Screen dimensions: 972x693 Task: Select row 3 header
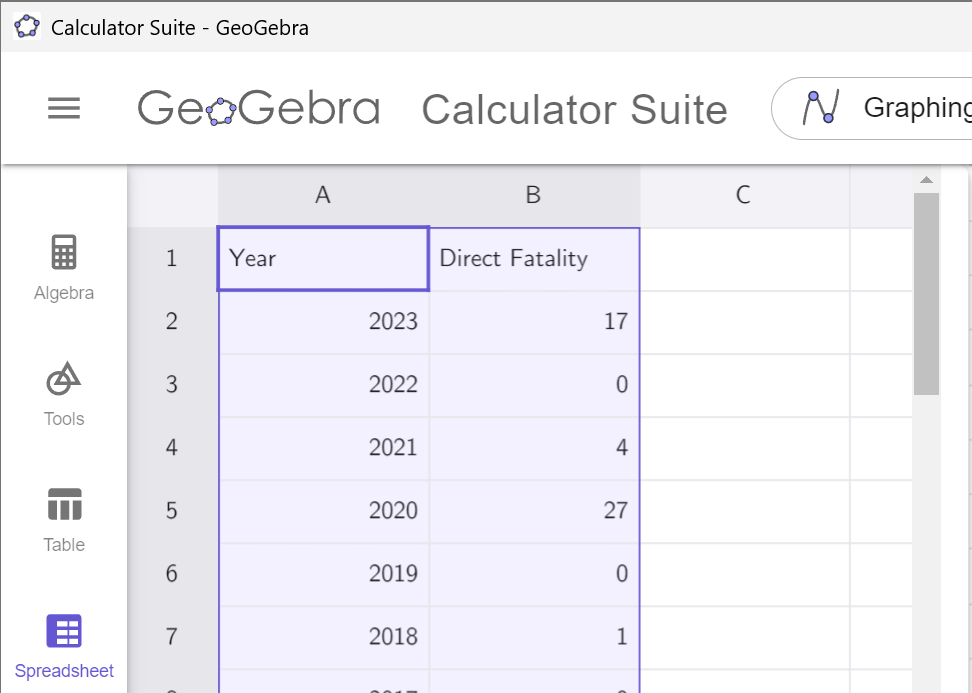click(x=172, y=385)
